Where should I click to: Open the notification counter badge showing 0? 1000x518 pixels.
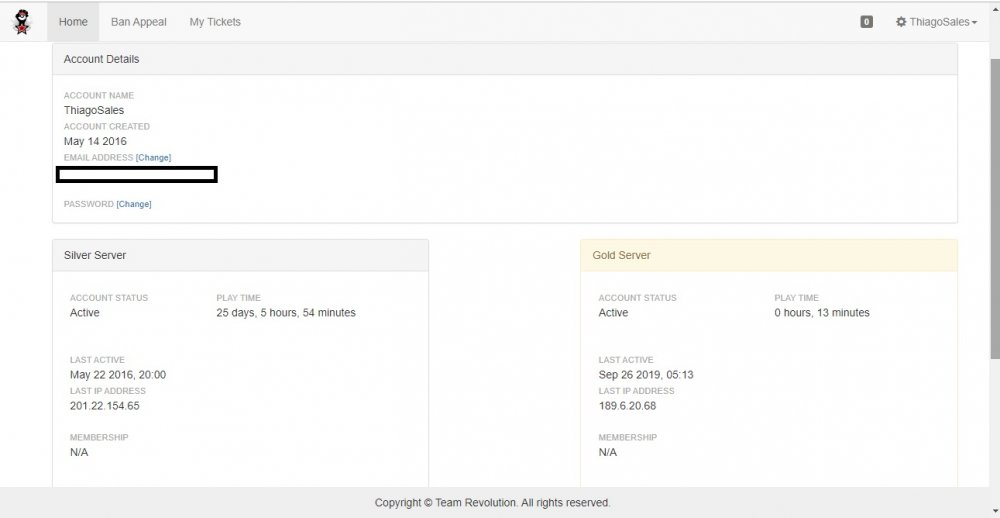(866, 22)
